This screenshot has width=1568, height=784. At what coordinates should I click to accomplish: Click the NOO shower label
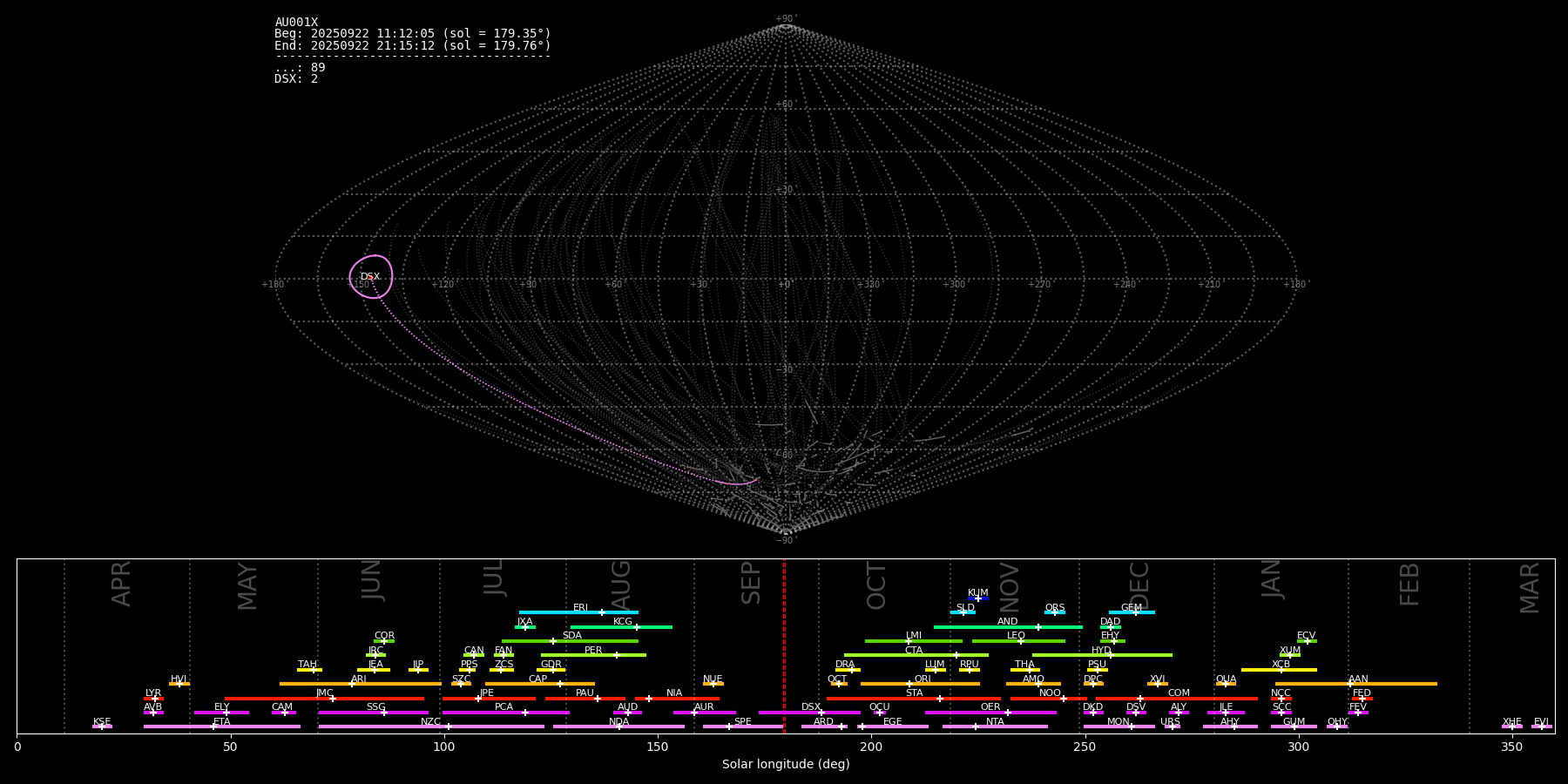1050,693
